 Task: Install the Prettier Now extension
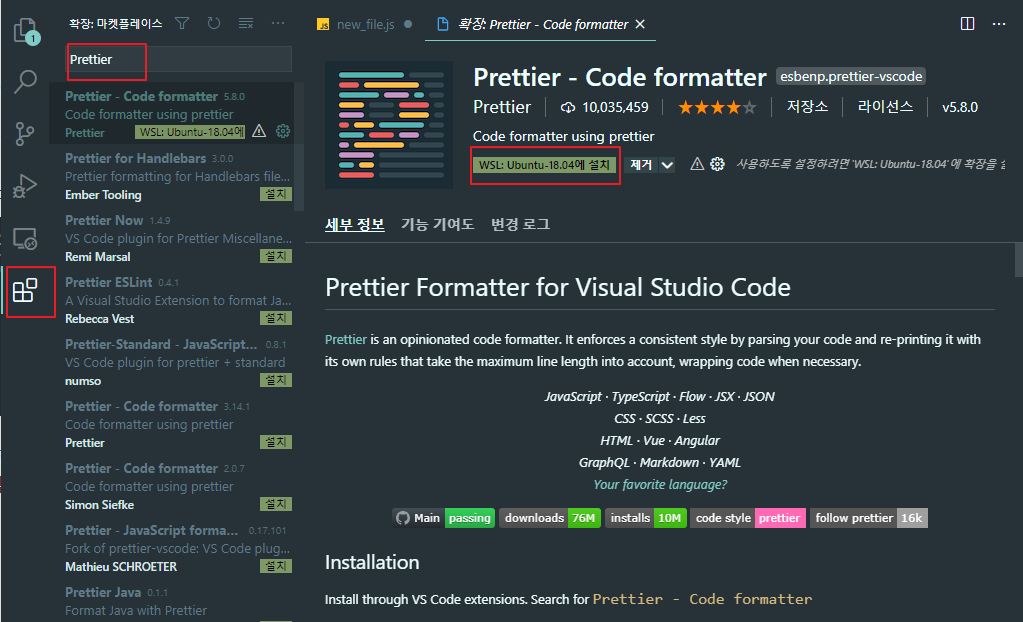[x=275, y=256]
